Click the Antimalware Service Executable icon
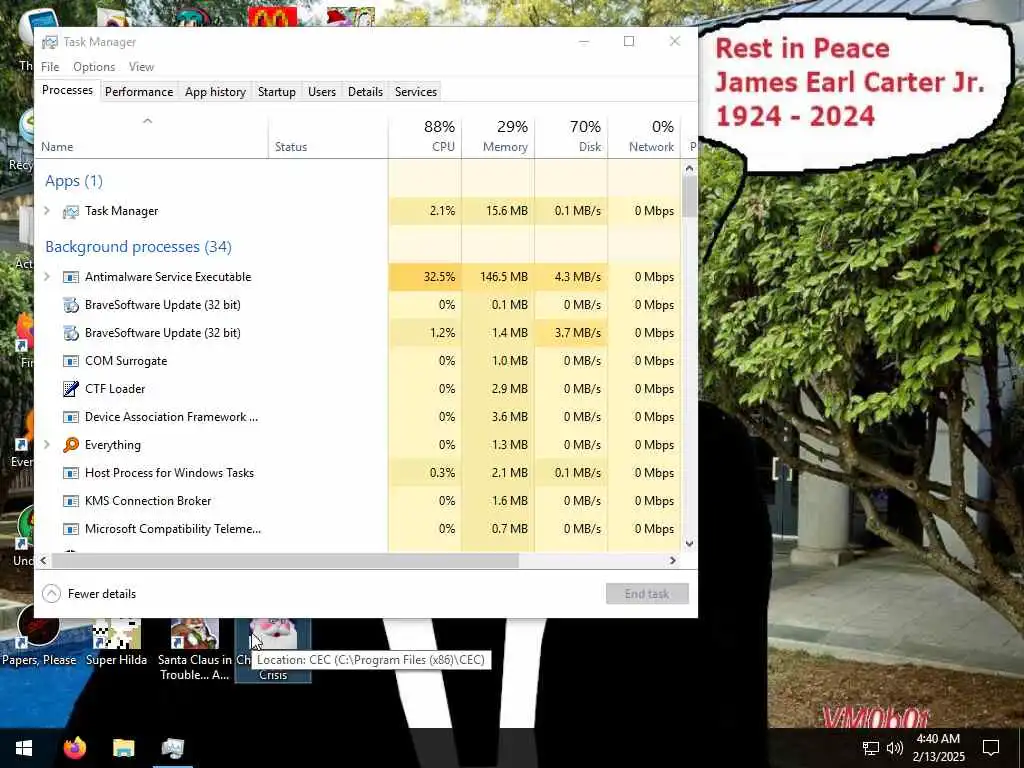 click(71, 277)
